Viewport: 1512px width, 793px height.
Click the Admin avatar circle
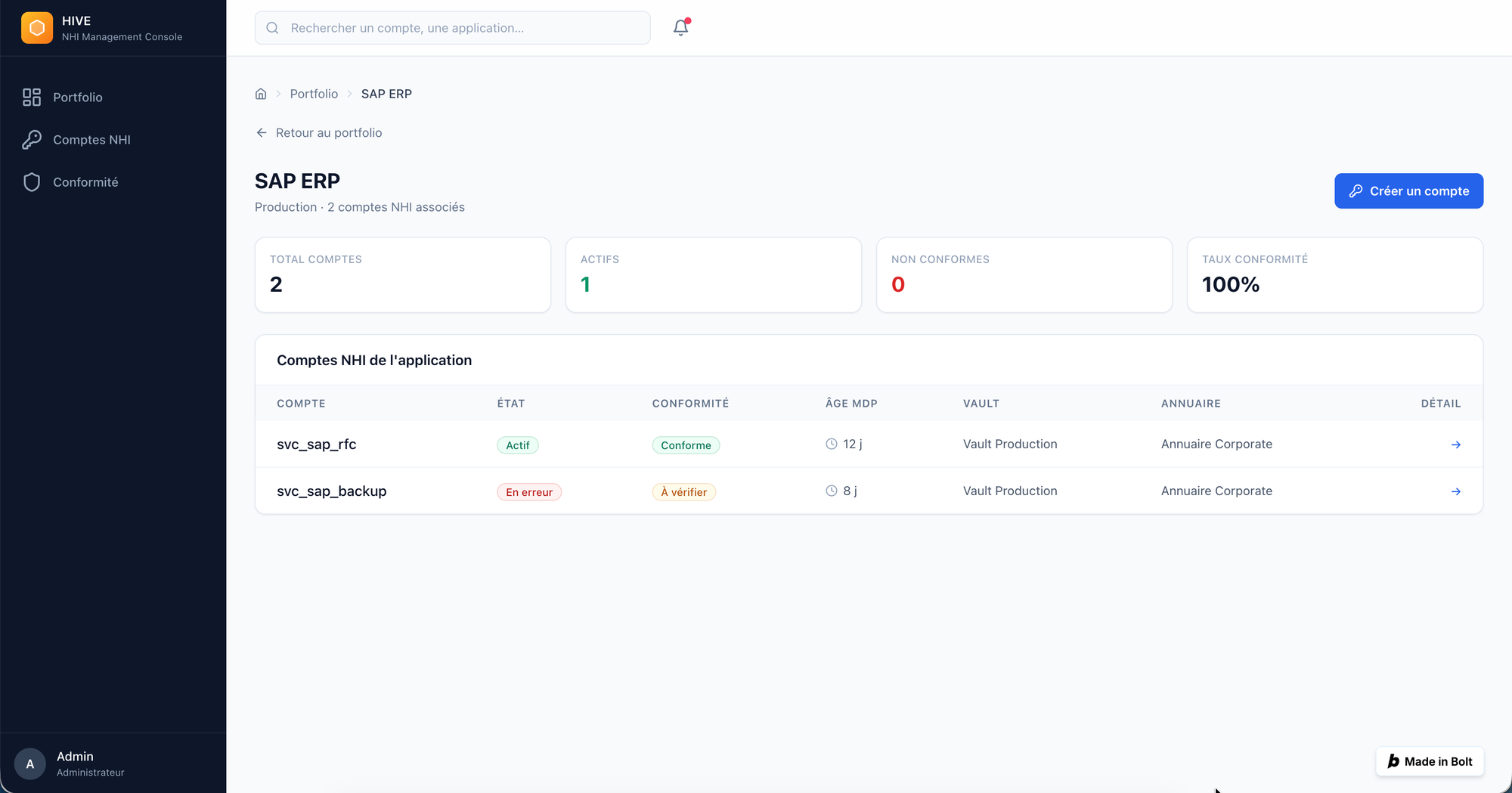tap(30, 764)
